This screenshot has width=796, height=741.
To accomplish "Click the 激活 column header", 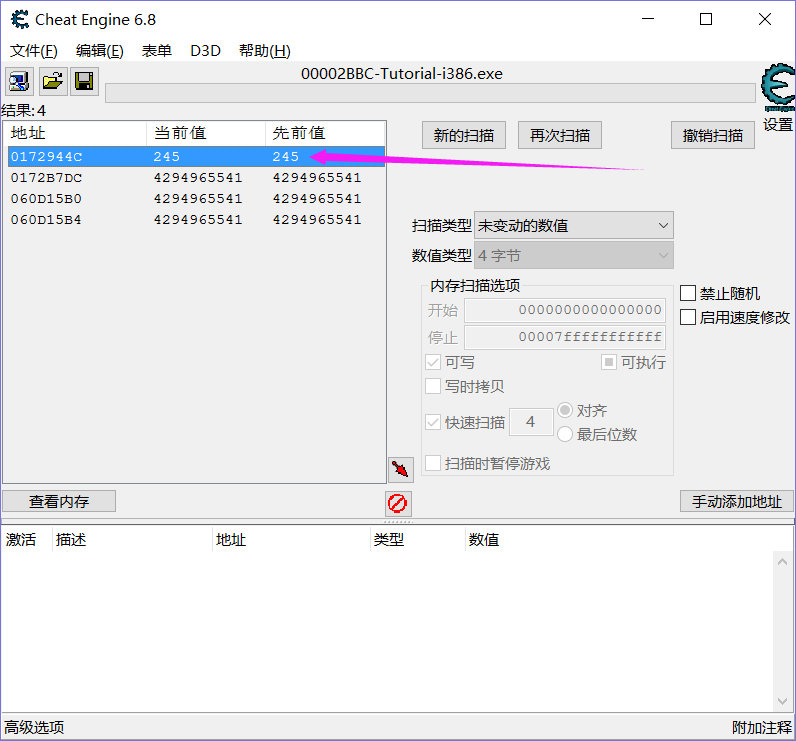I will click(26, 540).
